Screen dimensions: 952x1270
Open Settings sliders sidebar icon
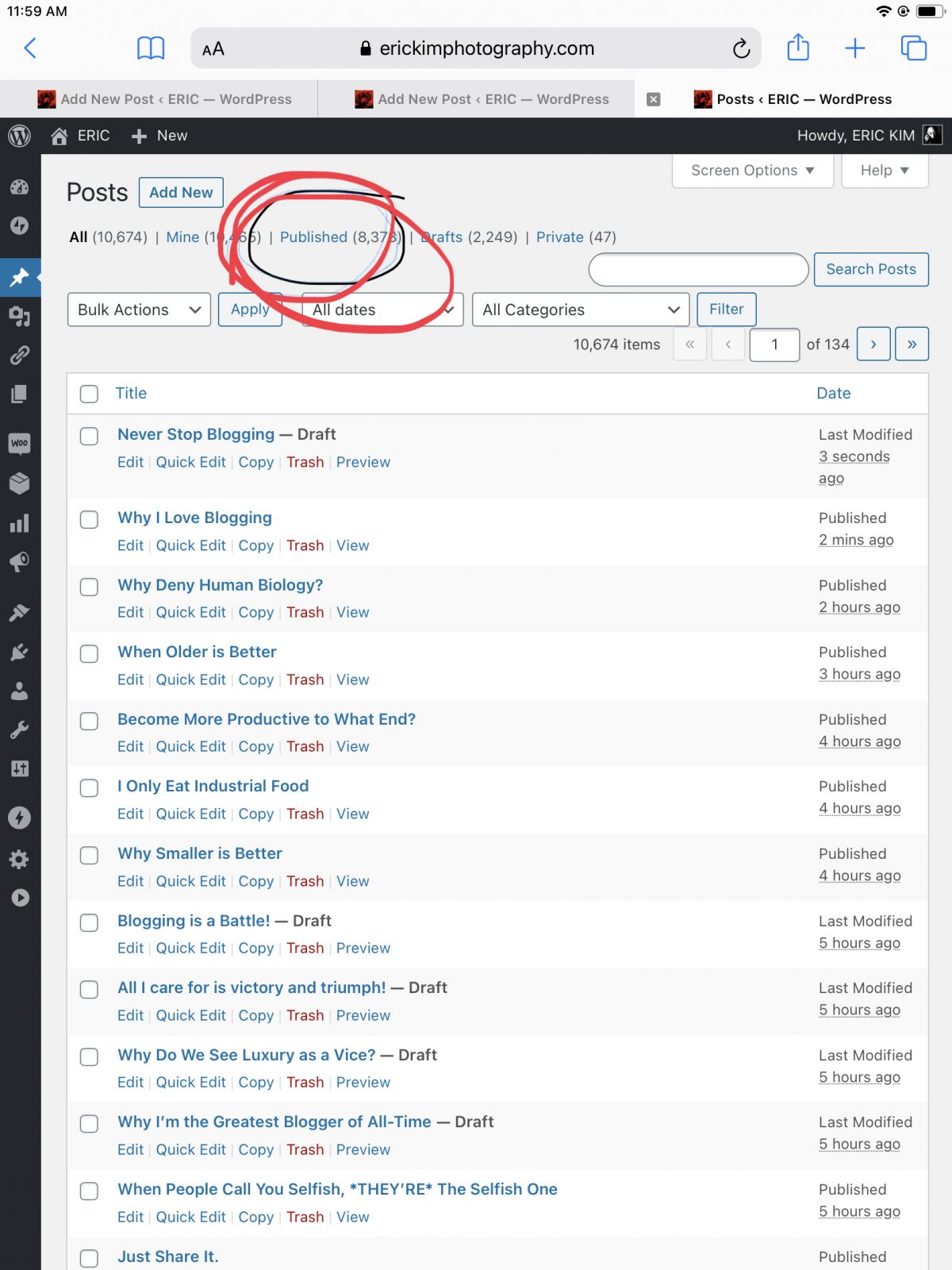tap(20, 768)
